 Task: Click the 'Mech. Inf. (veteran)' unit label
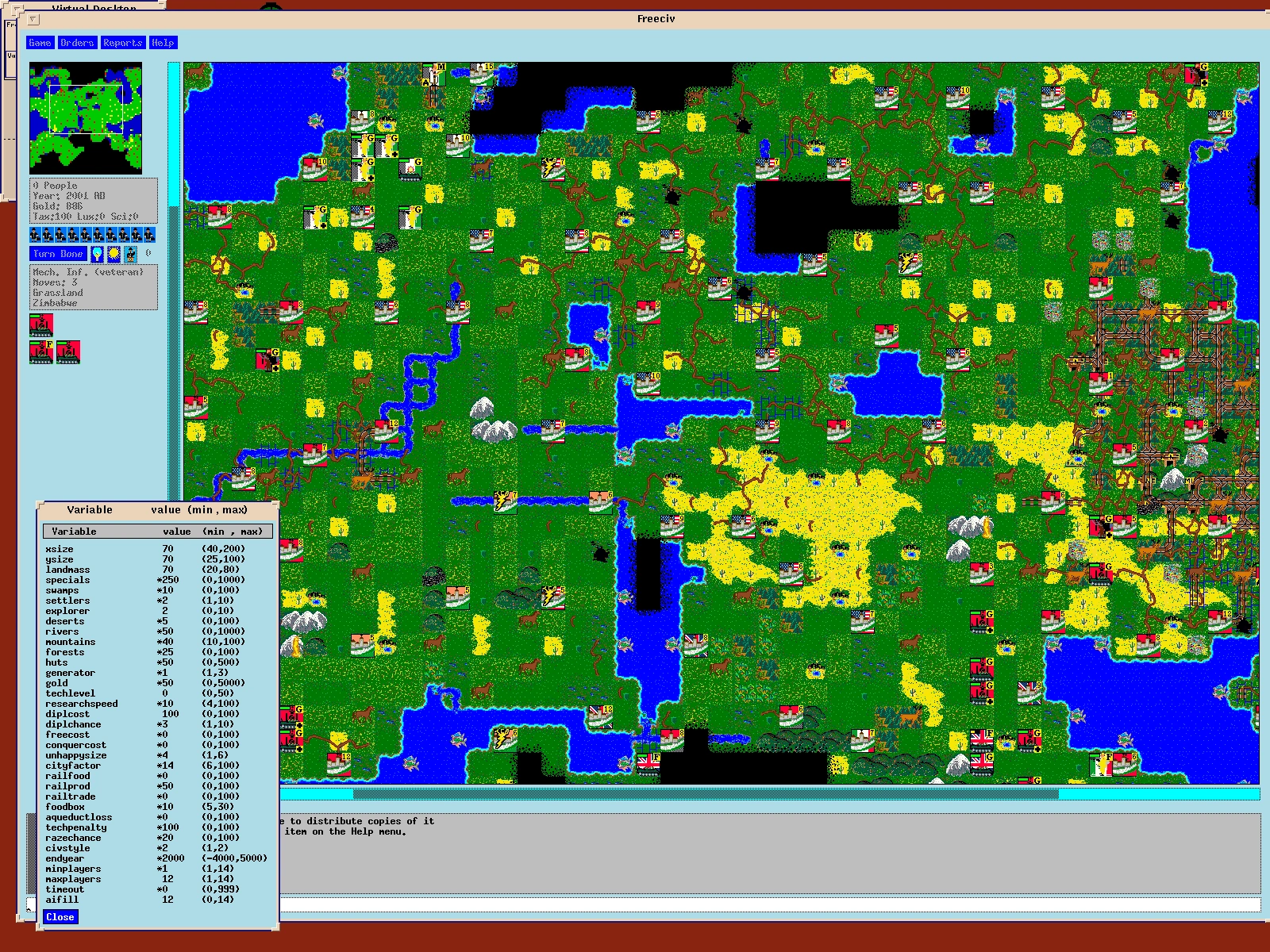[88, 272]
